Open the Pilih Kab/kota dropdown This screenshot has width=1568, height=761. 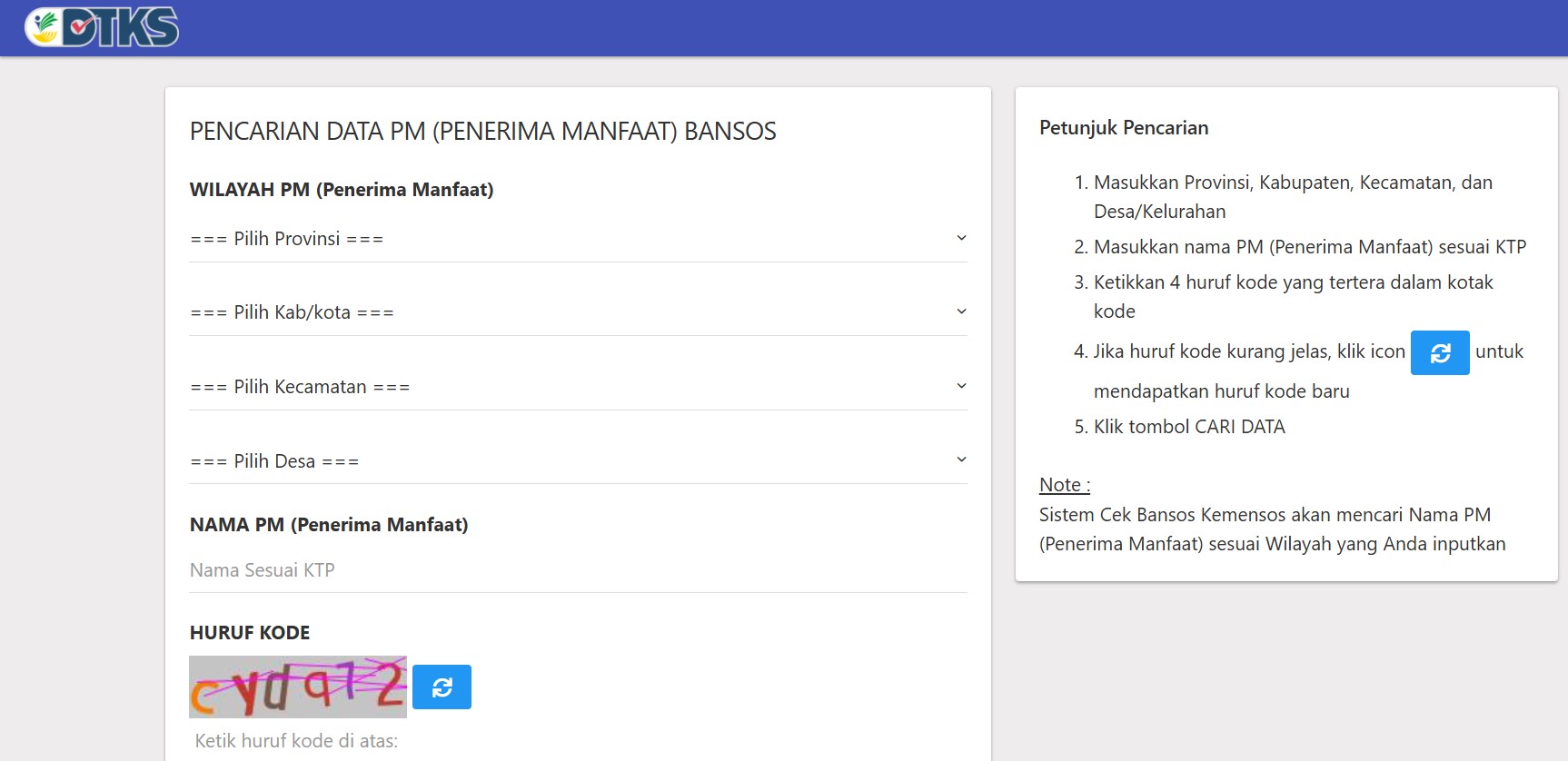pyautogui.click(x=578, y=312)
